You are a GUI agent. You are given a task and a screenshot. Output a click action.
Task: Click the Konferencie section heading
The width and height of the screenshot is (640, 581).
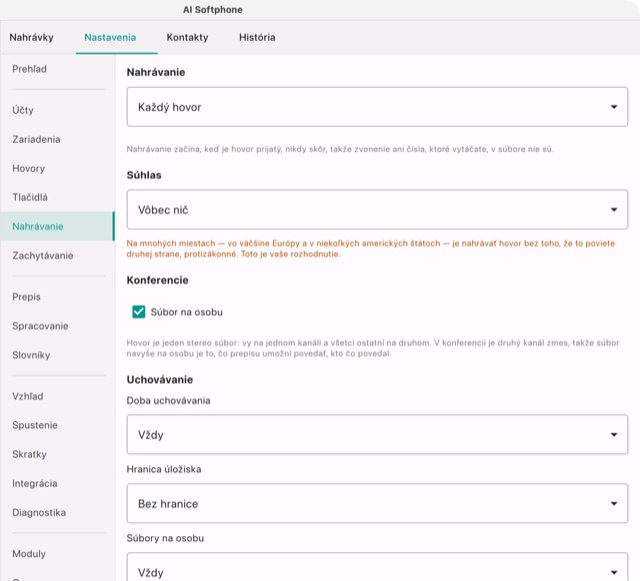158,280
